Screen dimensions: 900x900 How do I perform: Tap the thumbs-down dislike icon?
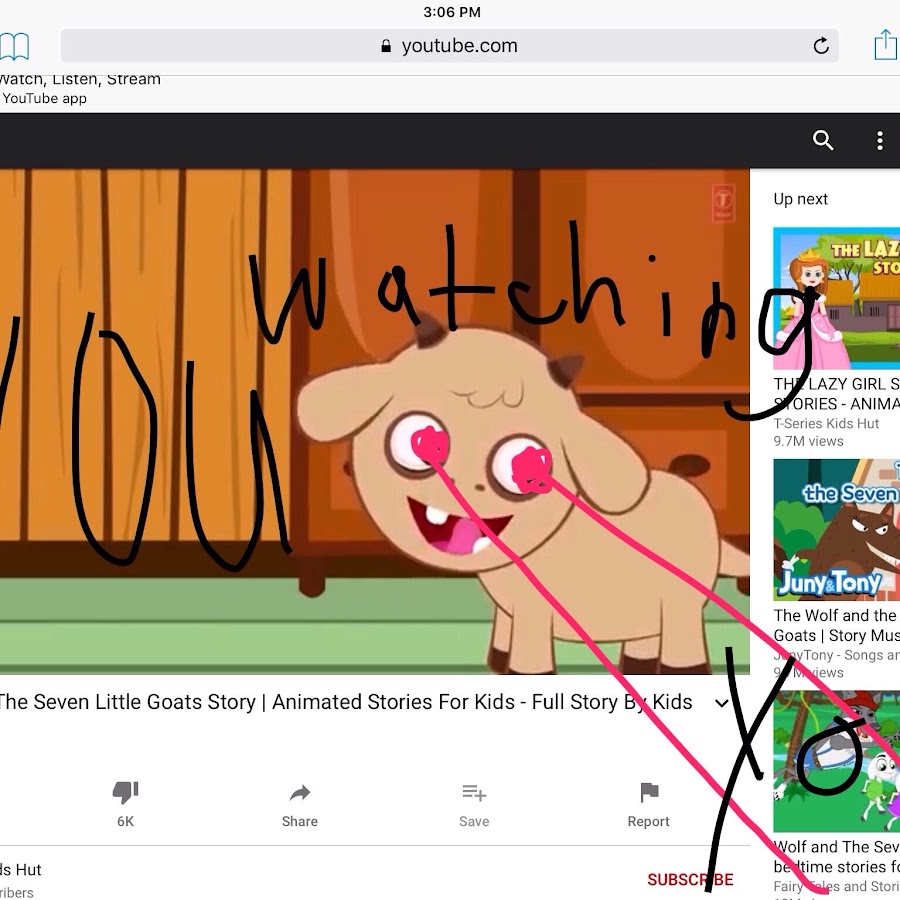(x=125, y=793)
